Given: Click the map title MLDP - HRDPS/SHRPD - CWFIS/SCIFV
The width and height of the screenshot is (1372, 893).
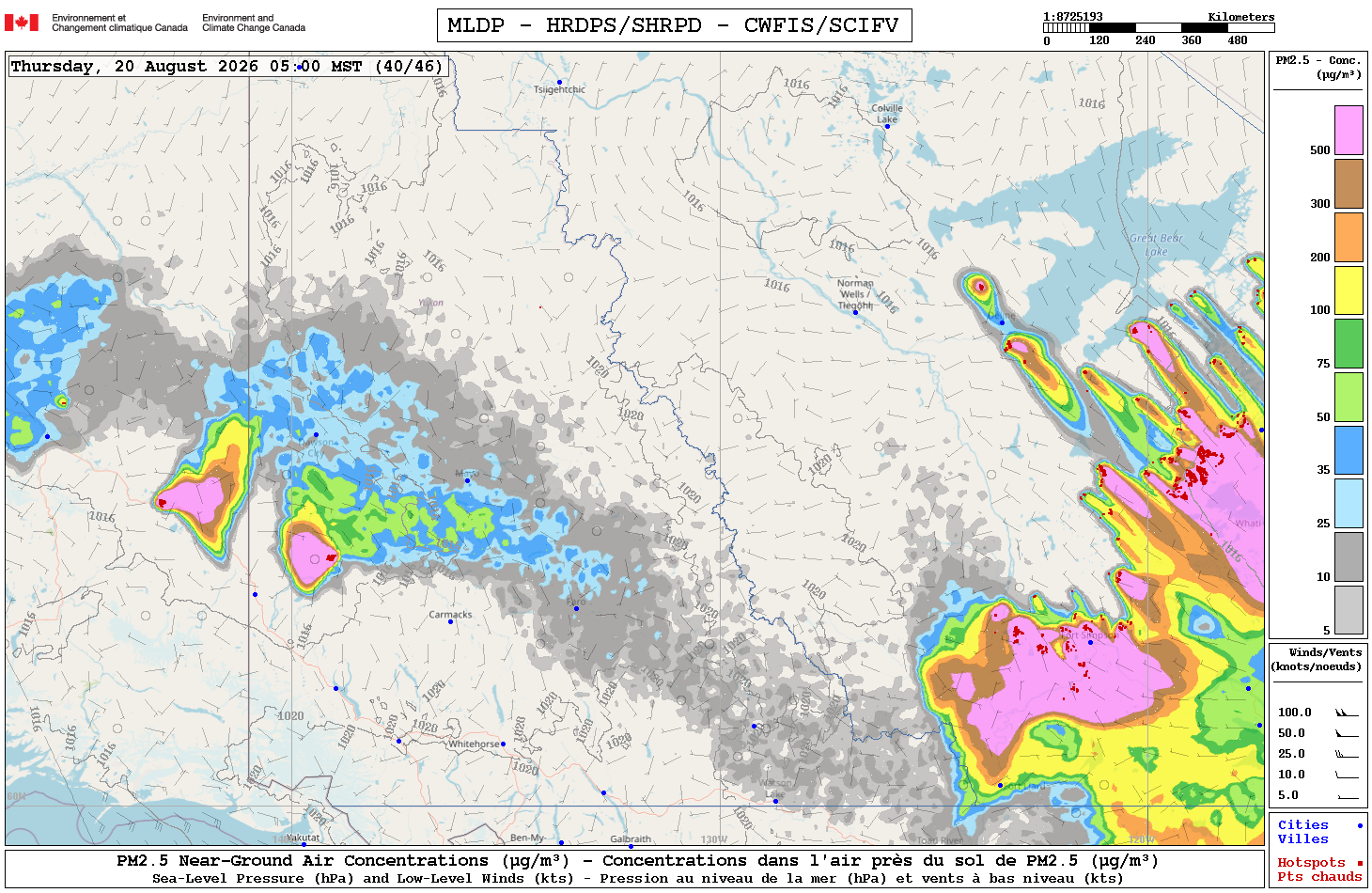Looking at the screenshot, I should [674, 25].
